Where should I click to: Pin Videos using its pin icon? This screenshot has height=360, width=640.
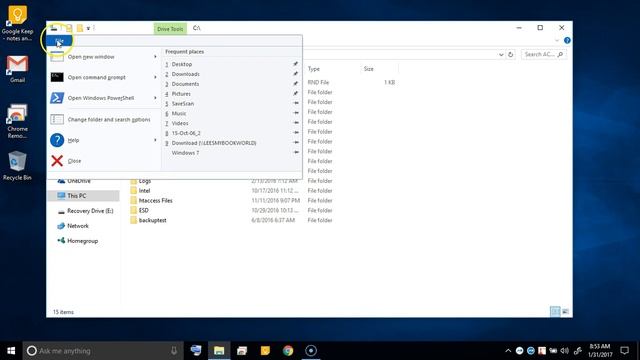tap(296, 123)
